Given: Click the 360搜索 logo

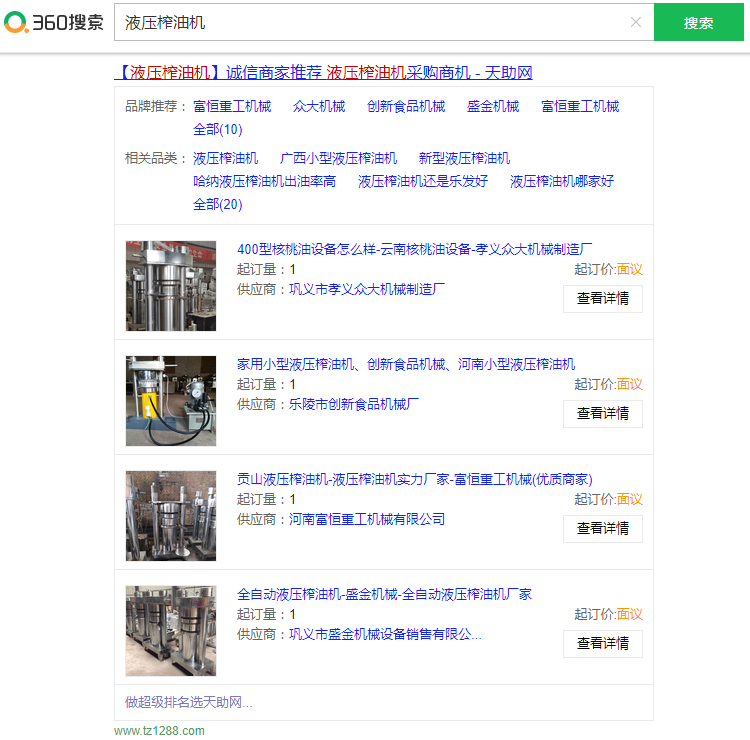Looking at the screenshot, I should 55,22.
